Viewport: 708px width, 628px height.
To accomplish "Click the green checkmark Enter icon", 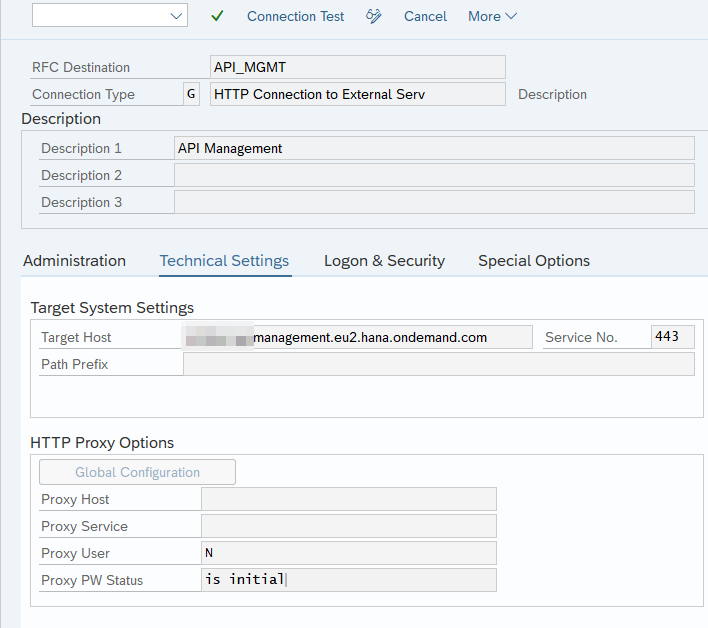I will [x=217, y=16].
